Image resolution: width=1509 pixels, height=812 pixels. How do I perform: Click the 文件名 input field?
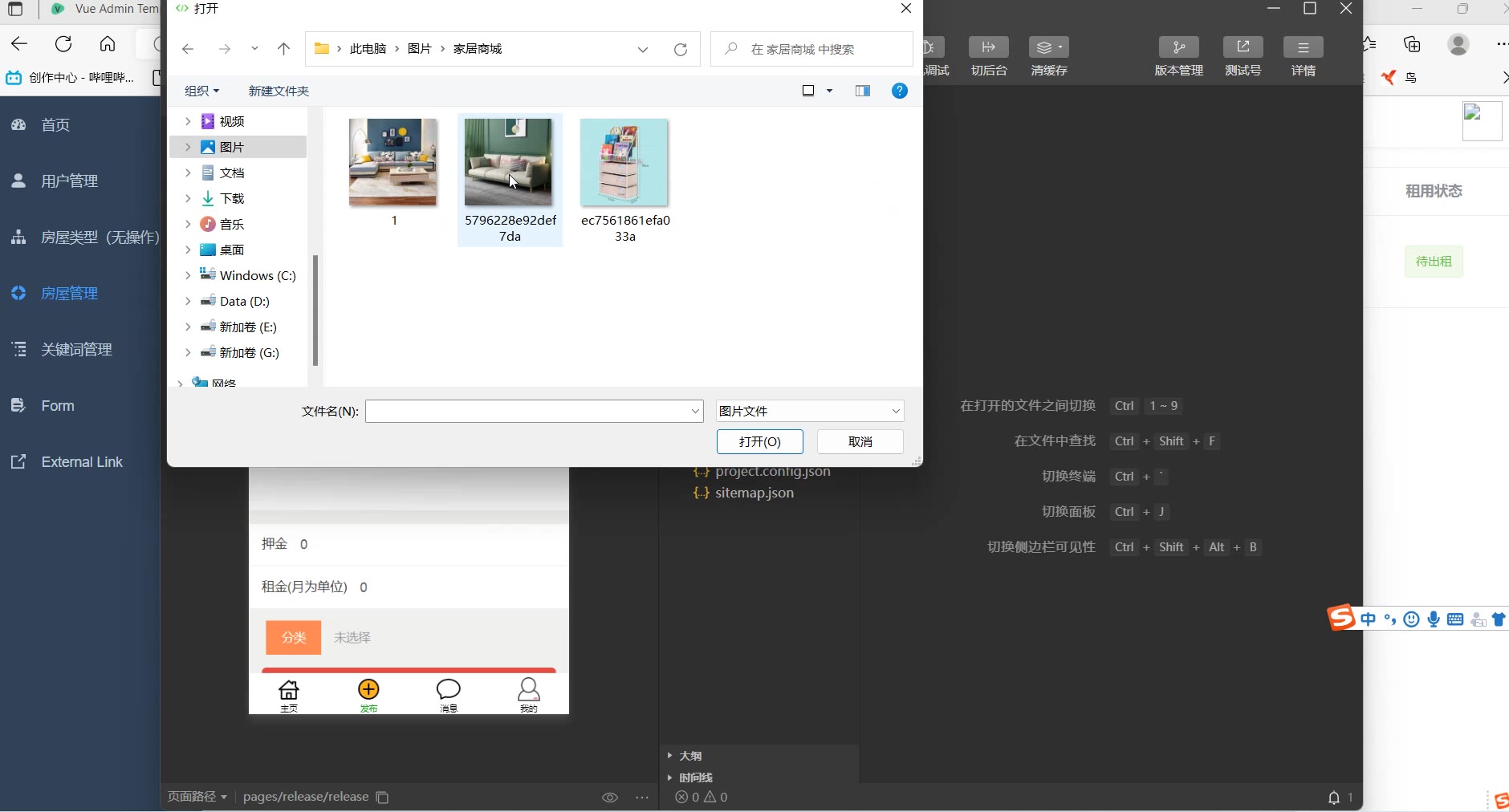pos(527,411)
